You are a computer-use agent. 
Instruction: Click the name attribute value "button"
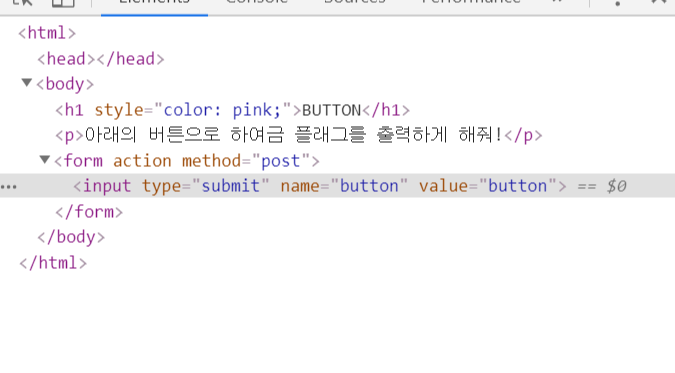[x=369, y=186]
